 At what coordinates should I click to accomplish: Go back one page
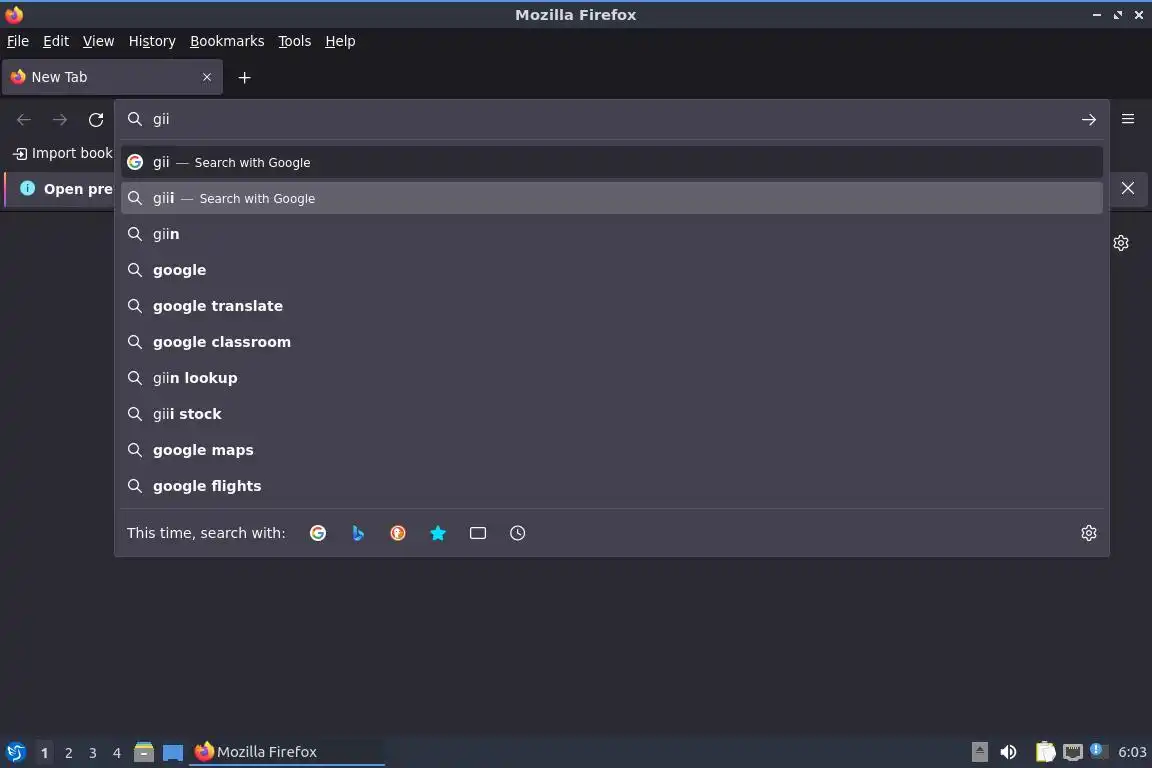point(24,120)
